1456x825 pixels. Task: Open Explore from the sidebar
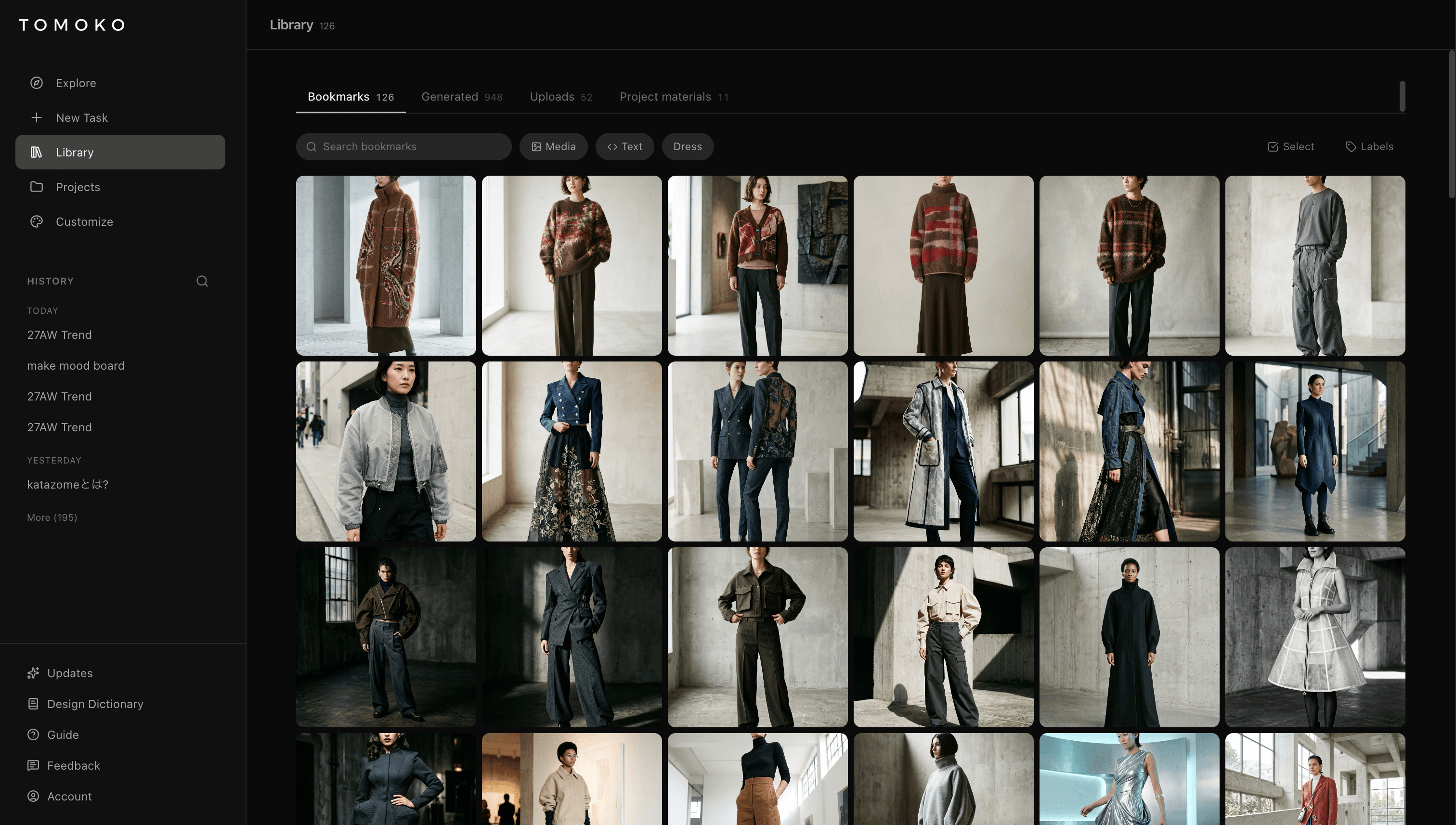click(120, 83)
